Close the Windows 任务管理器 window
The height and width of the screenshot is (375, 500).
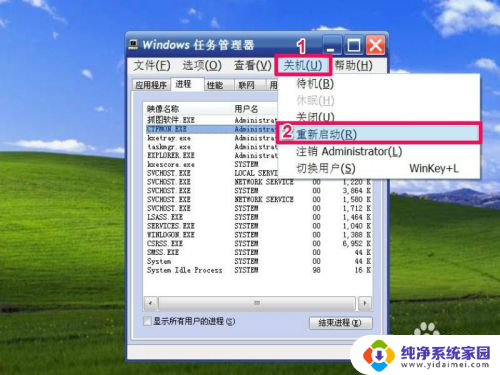[x=376, y=45]
